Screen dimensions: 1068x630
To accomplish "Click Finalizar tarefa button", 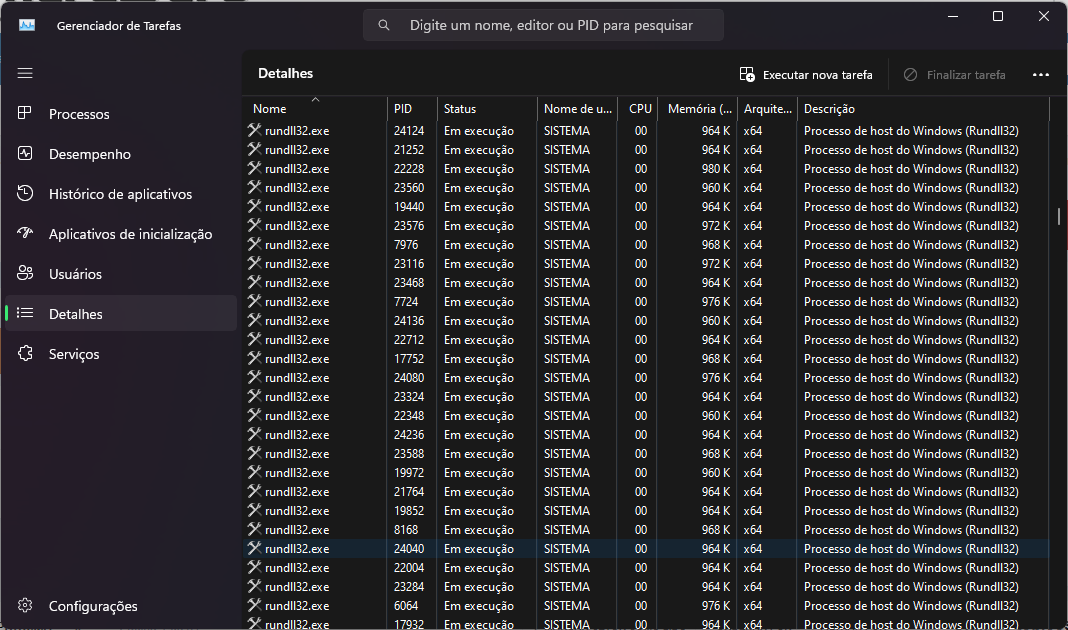I will coord(955,74).
